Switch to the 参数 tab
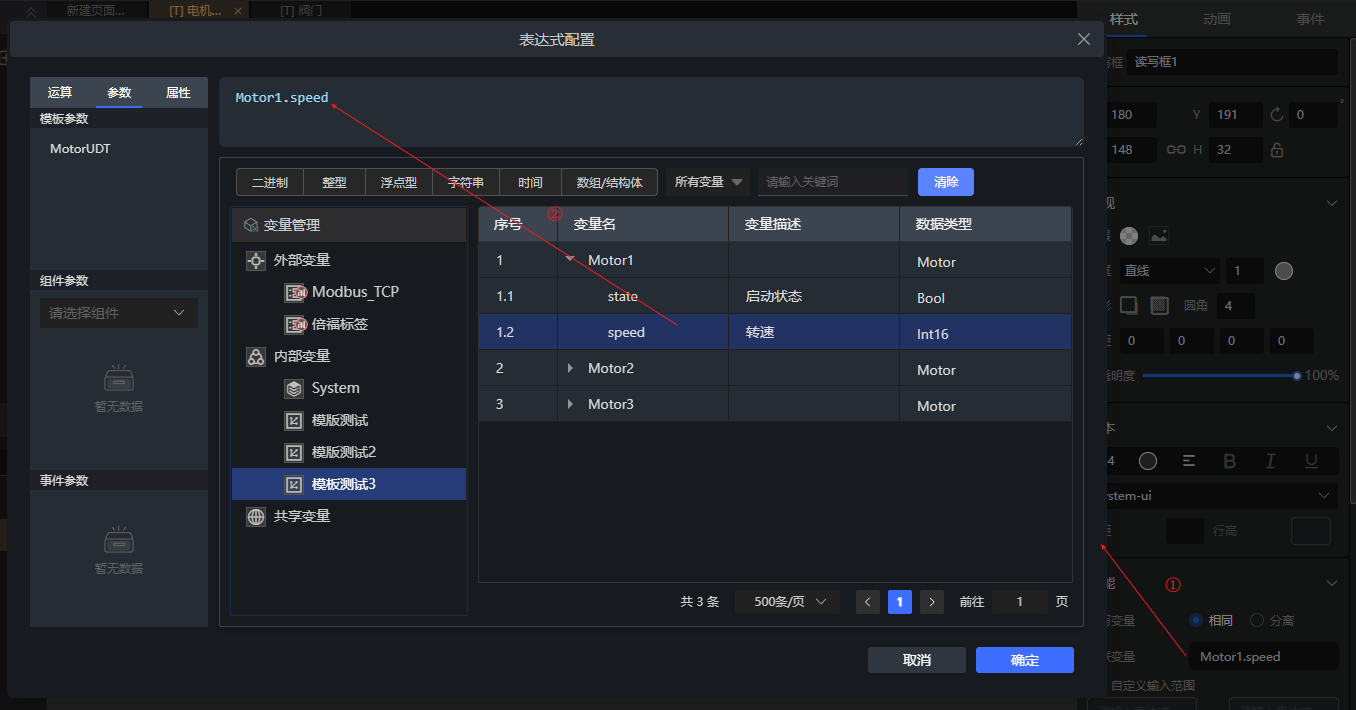 click(119, 92)
